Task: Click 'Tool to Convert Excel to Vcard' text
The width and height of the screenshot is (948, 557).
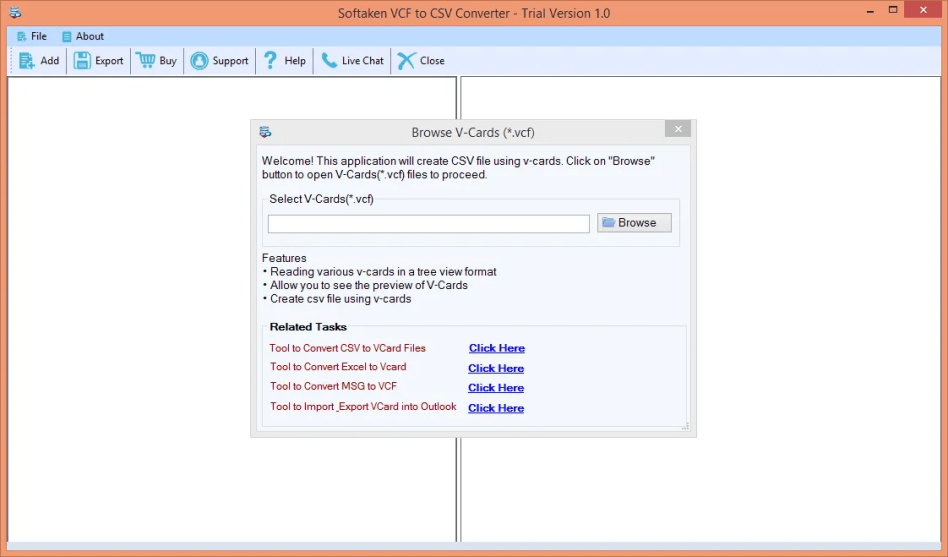Action: [338, 366]
